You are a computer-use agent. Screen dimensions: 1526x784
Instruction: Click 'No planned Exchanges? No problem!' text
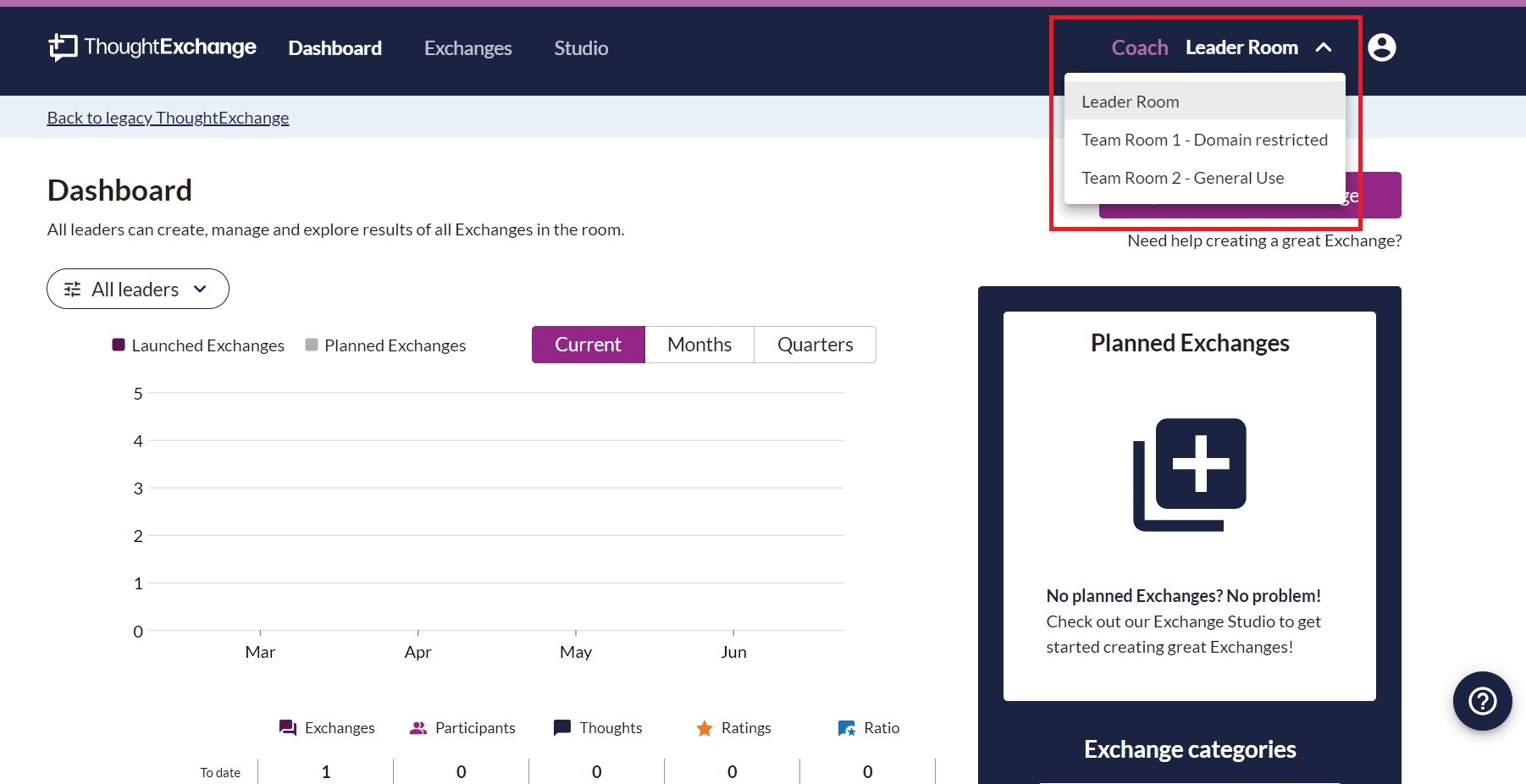click(1183, 596)
